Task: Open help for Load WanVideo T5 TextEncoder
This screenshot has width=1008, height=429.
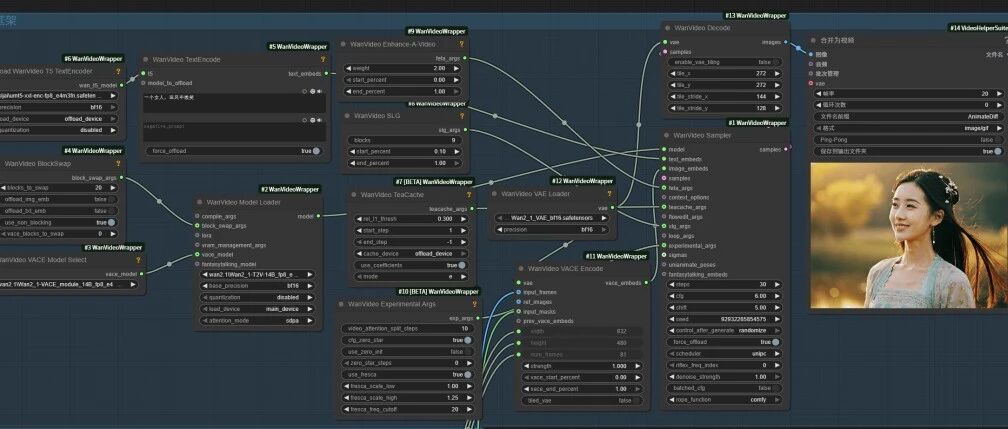Action: pyautogui.click(x=118, y=71)
